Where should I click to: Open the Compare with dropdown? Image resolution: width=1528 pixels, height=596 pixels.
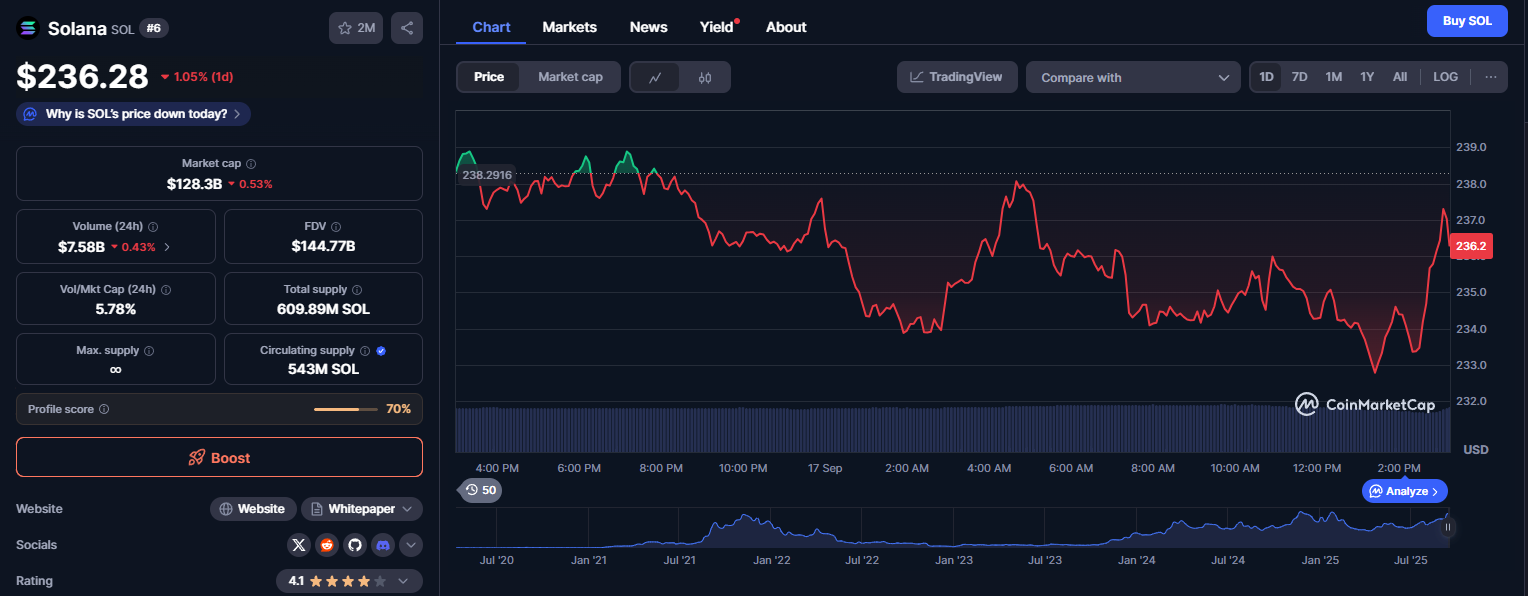[1133, 77]
